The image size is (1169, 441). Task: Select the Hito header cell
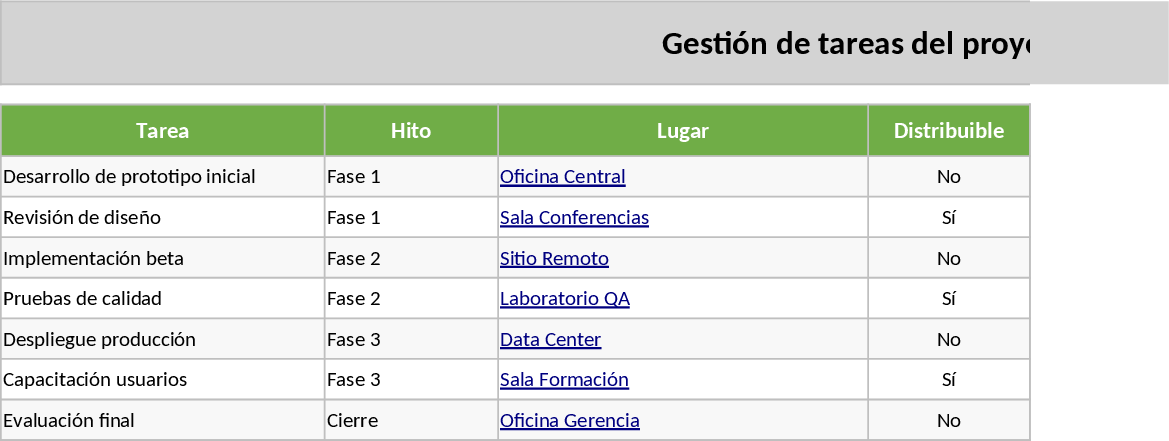pos(411,131)
